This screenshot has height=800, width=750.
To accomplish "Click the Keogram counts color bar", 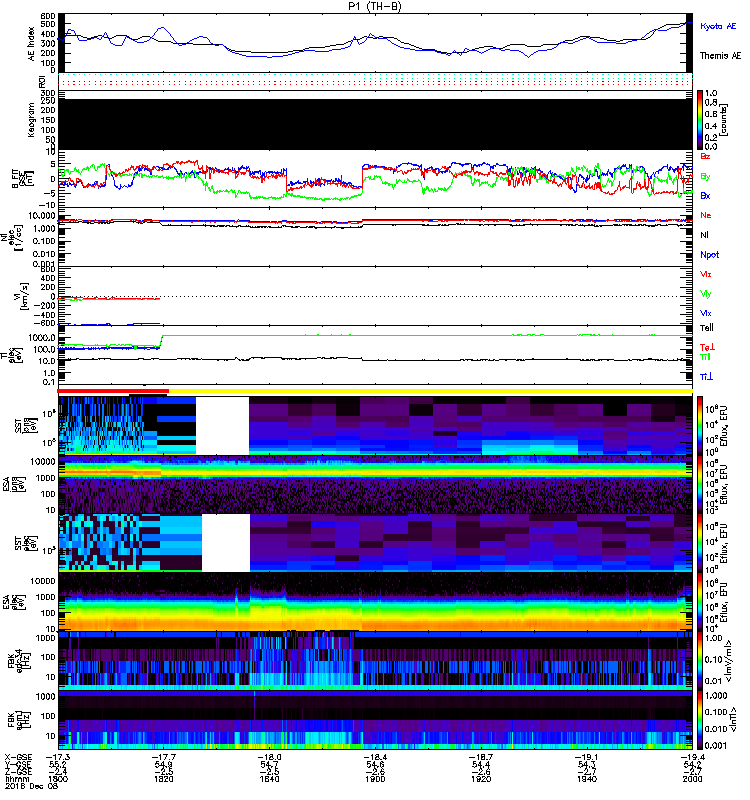I will [701, 120].
